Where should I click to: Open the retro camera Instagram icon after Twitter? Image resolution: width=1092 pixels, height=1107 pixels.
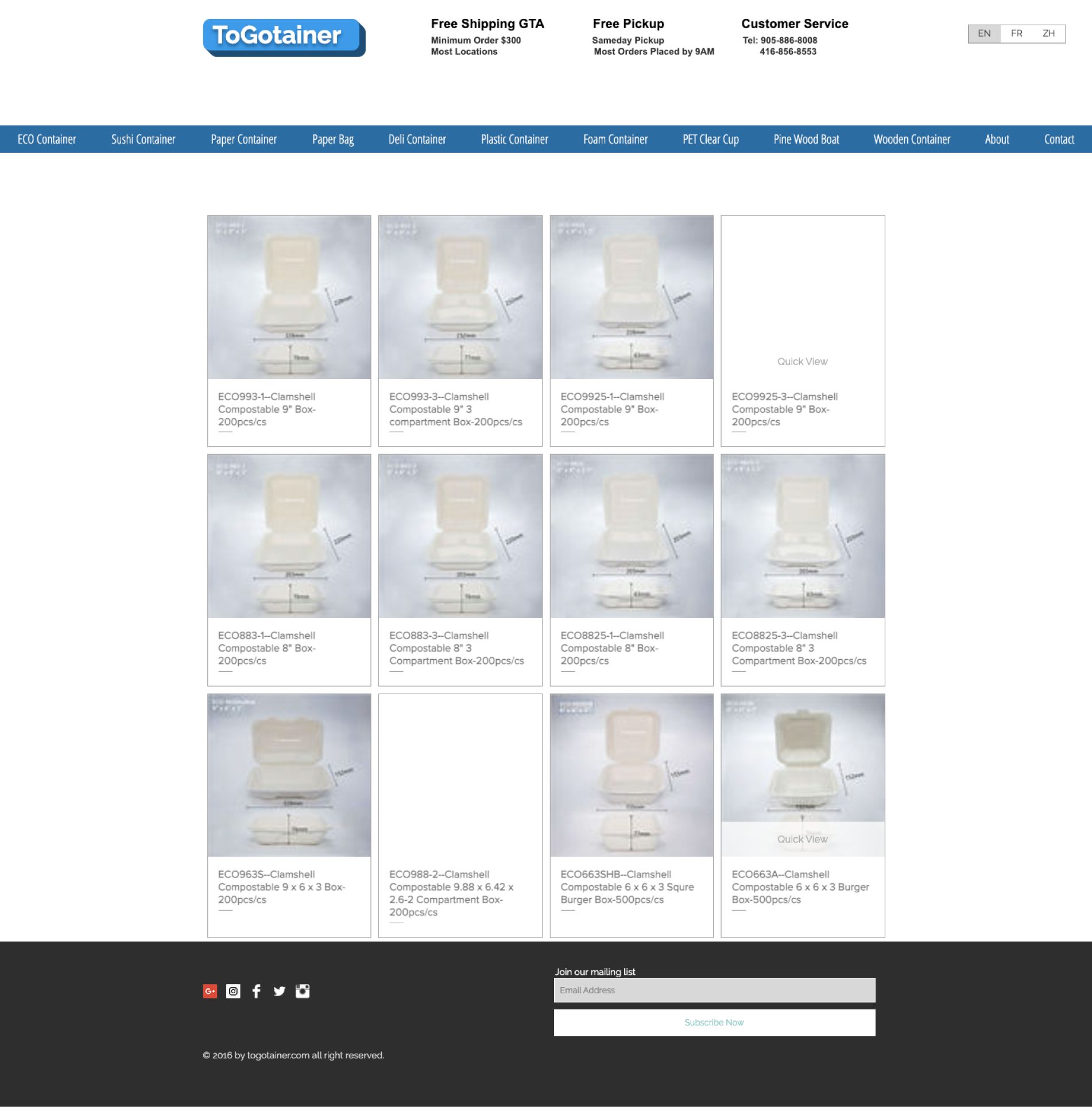coord(303,991)
